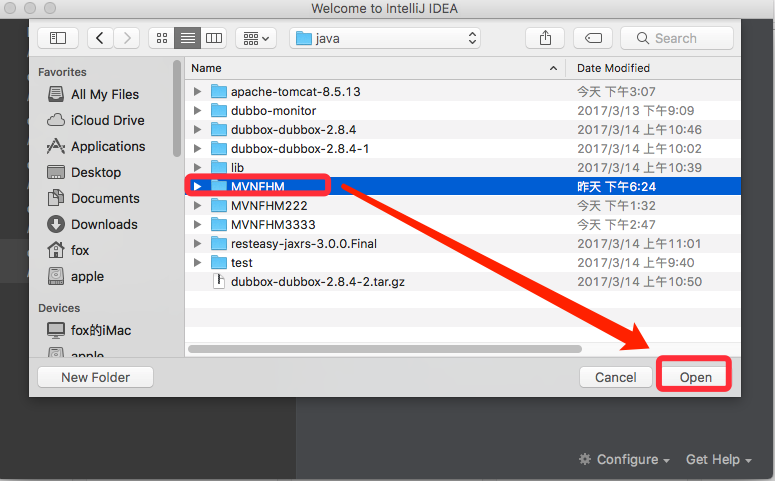The width and height of the screenshot is (775, 481).
Task: Select the test folder name
Action: (x=242, y=262)
